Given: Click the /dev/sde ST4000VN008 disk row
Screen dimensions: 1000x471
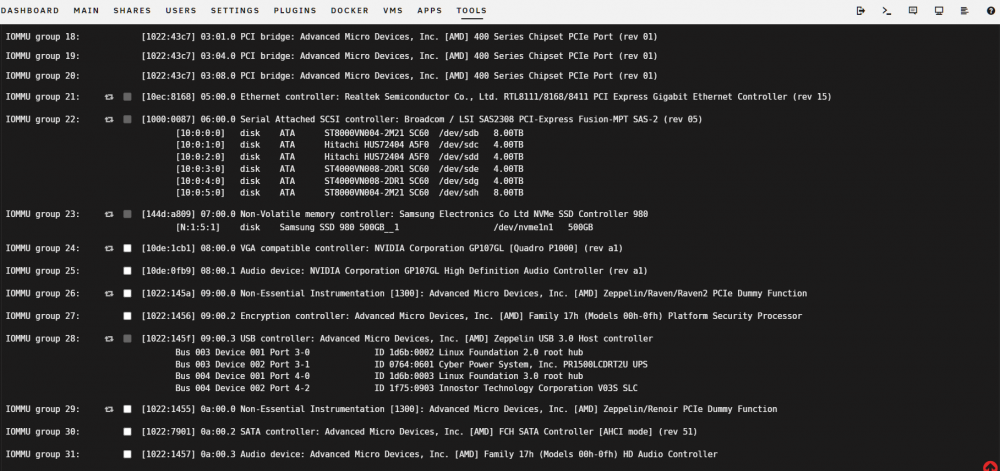Looking at the screenshot, I should point(349,169).
